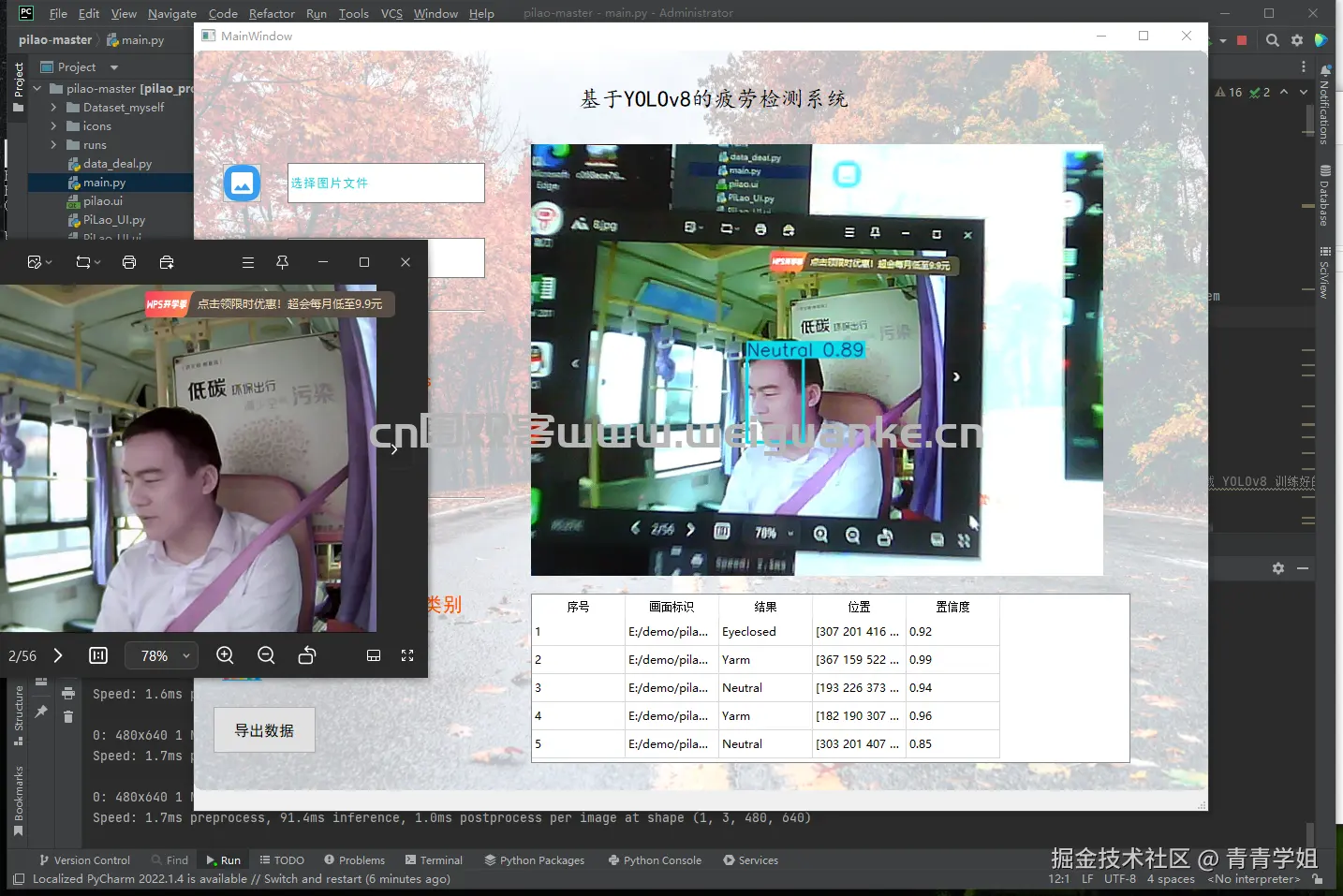
Task: Toggle the hamburger menu in the viewer
Action: pos(247,262)
